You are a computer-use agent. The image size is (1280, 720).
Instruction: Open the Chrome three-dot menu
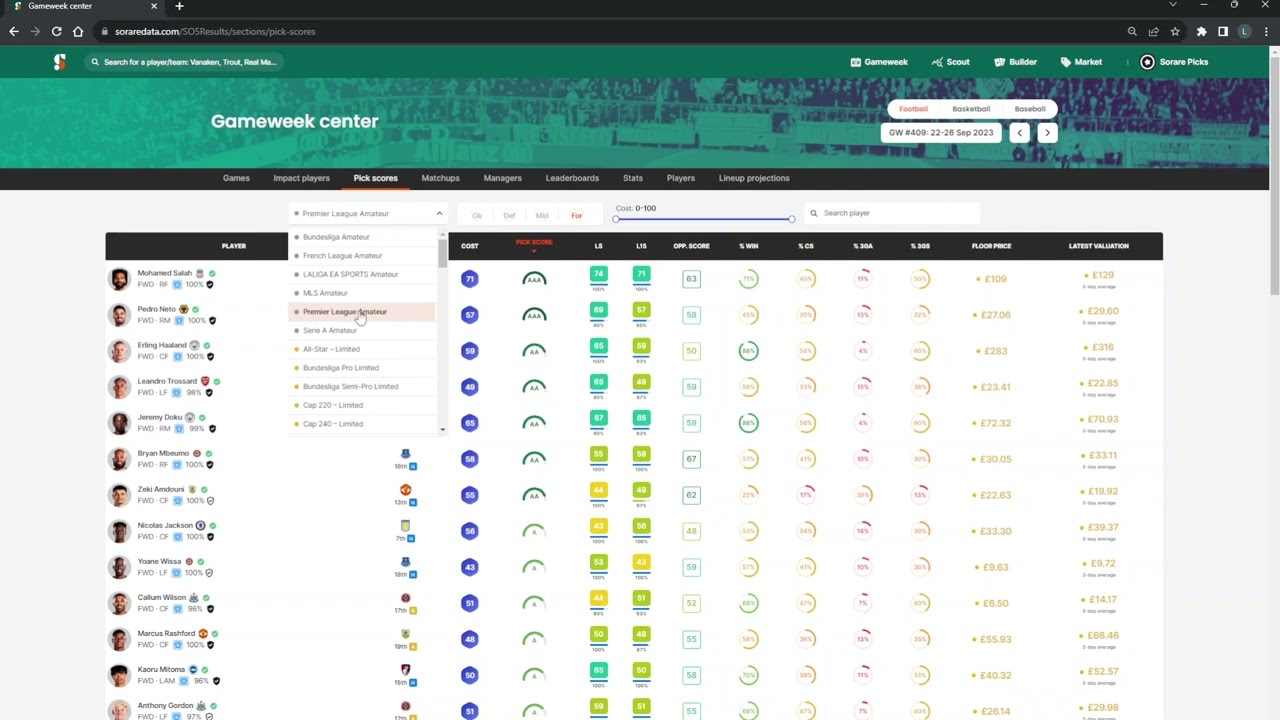[x=1265, y=31]
